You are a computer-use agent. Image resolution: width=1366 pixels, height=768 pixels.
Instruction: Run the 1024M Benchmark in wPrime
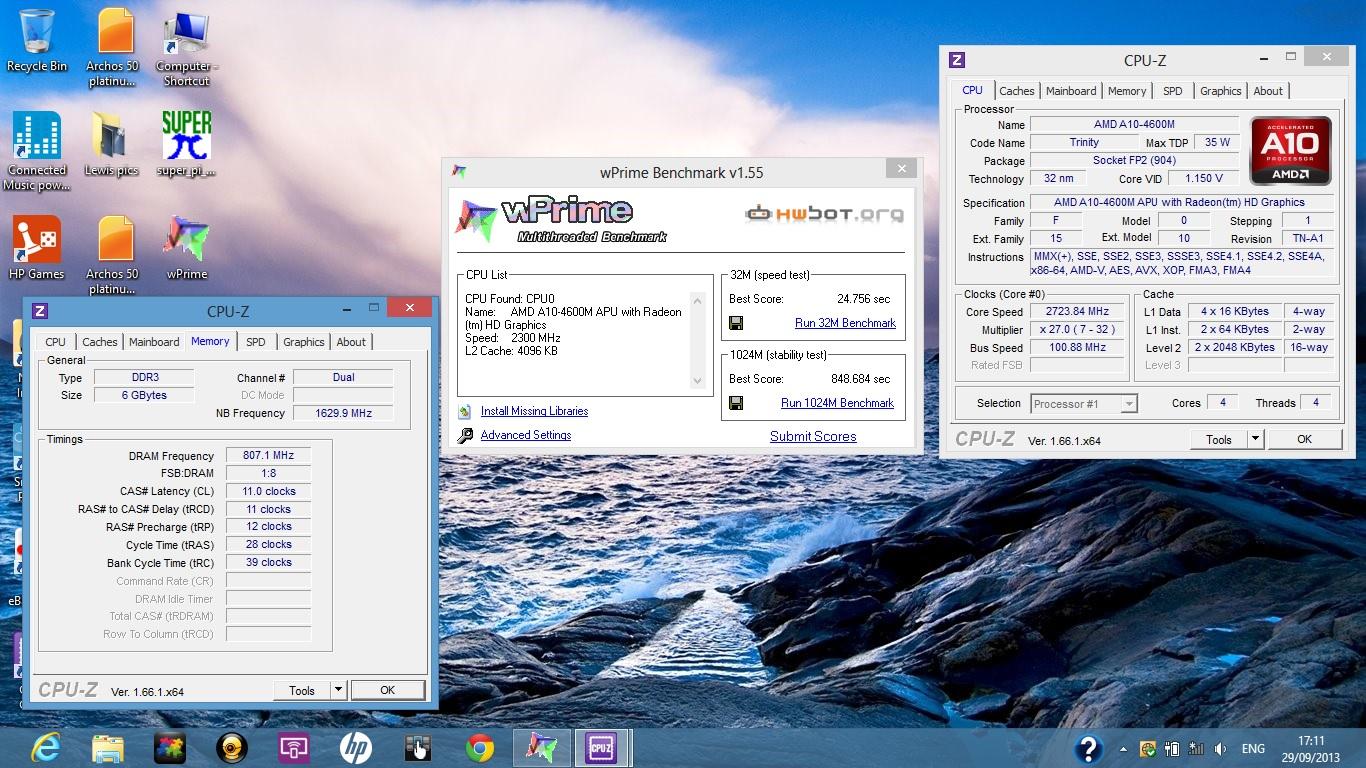pos(837,403)
